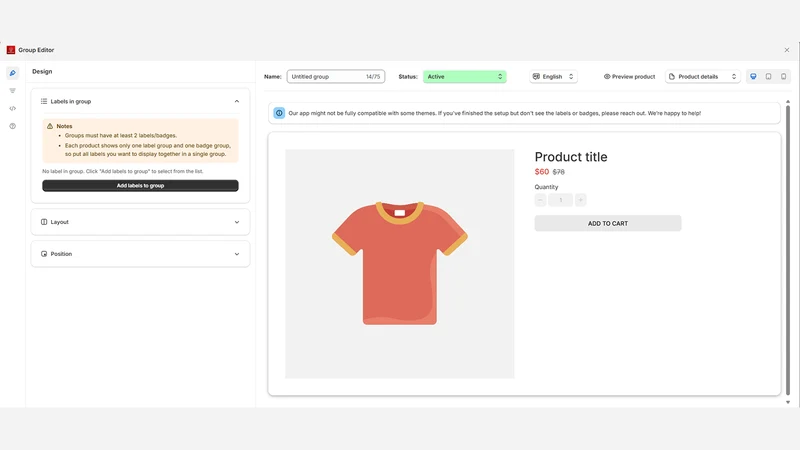Switch to mobile preview device
Viewport: 800px width, 450px height.
tap(784, 77)
